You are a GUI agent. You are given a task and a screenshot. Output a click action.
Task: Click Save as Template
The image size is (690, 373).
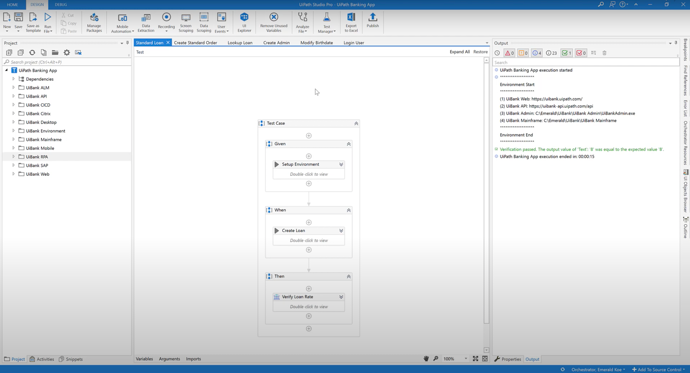tap(33, 22)
